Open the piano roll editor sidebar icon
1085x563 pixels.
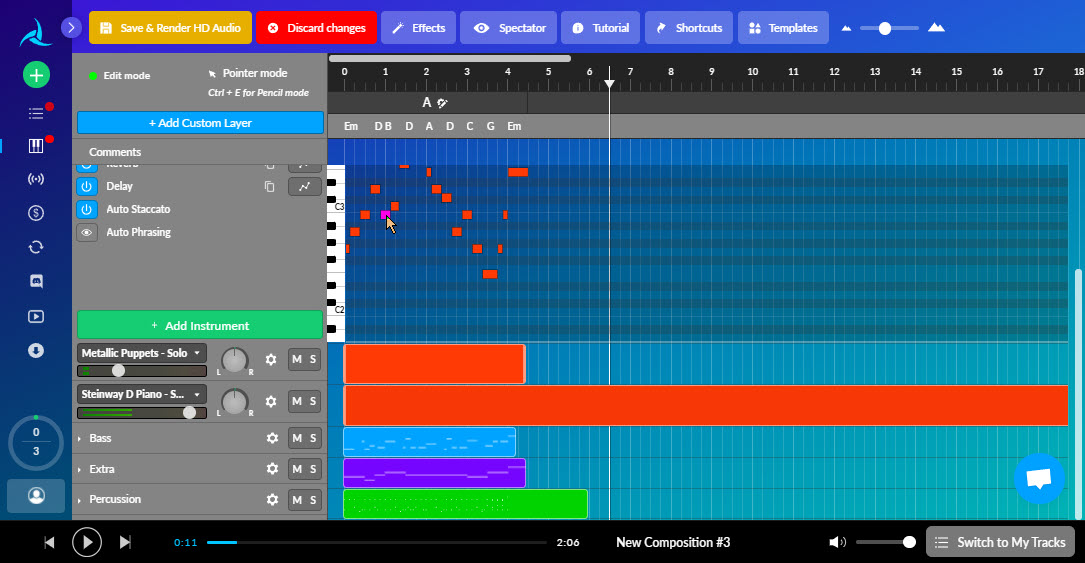click(x=36, y=146)
